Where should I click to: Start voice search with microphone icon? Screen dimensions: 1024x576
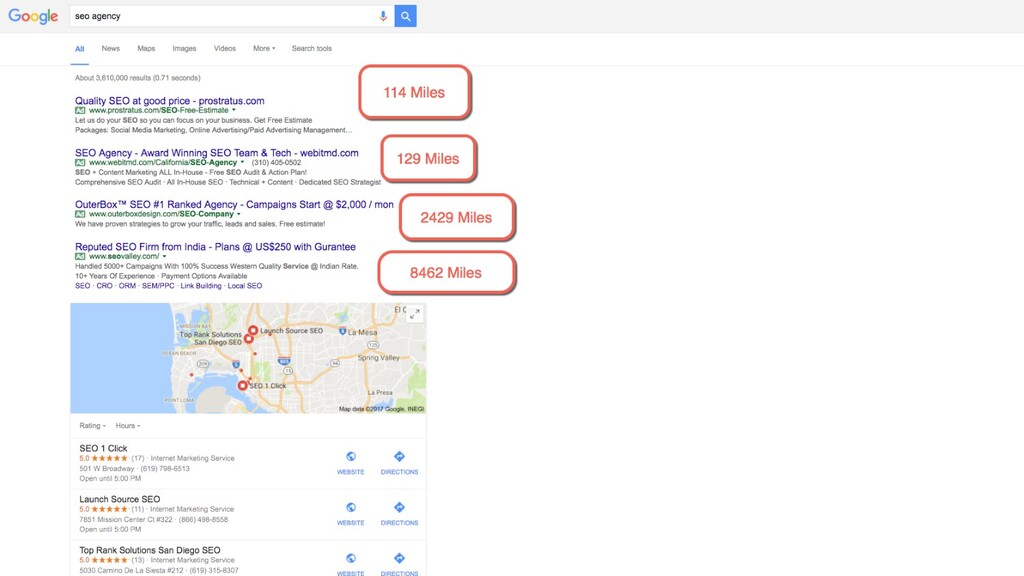[383, 16]
